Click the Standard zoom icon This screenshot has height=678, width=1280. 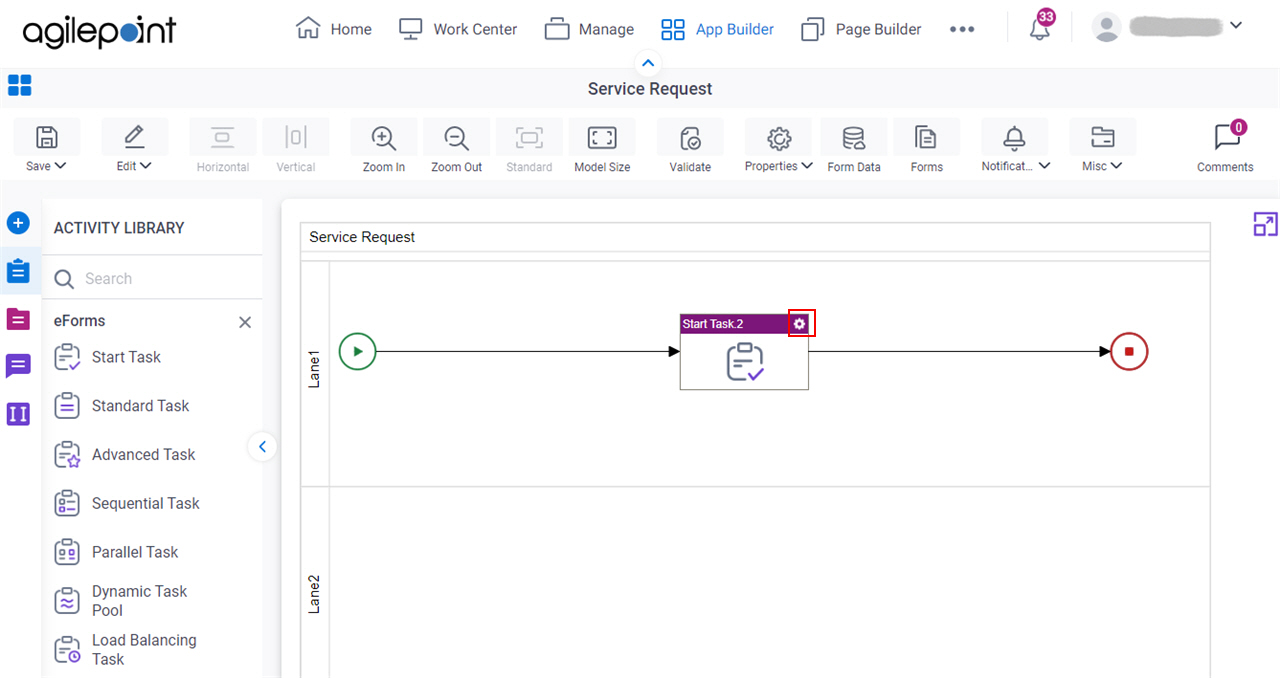(x=529, y=137)
